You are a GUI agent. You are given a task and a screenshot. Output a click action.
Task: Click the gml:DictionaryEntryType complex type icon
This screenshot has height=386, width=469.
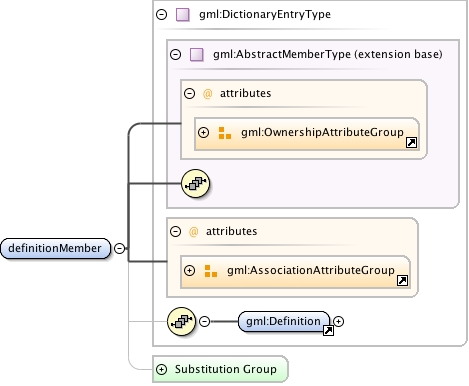coord(183,15)
